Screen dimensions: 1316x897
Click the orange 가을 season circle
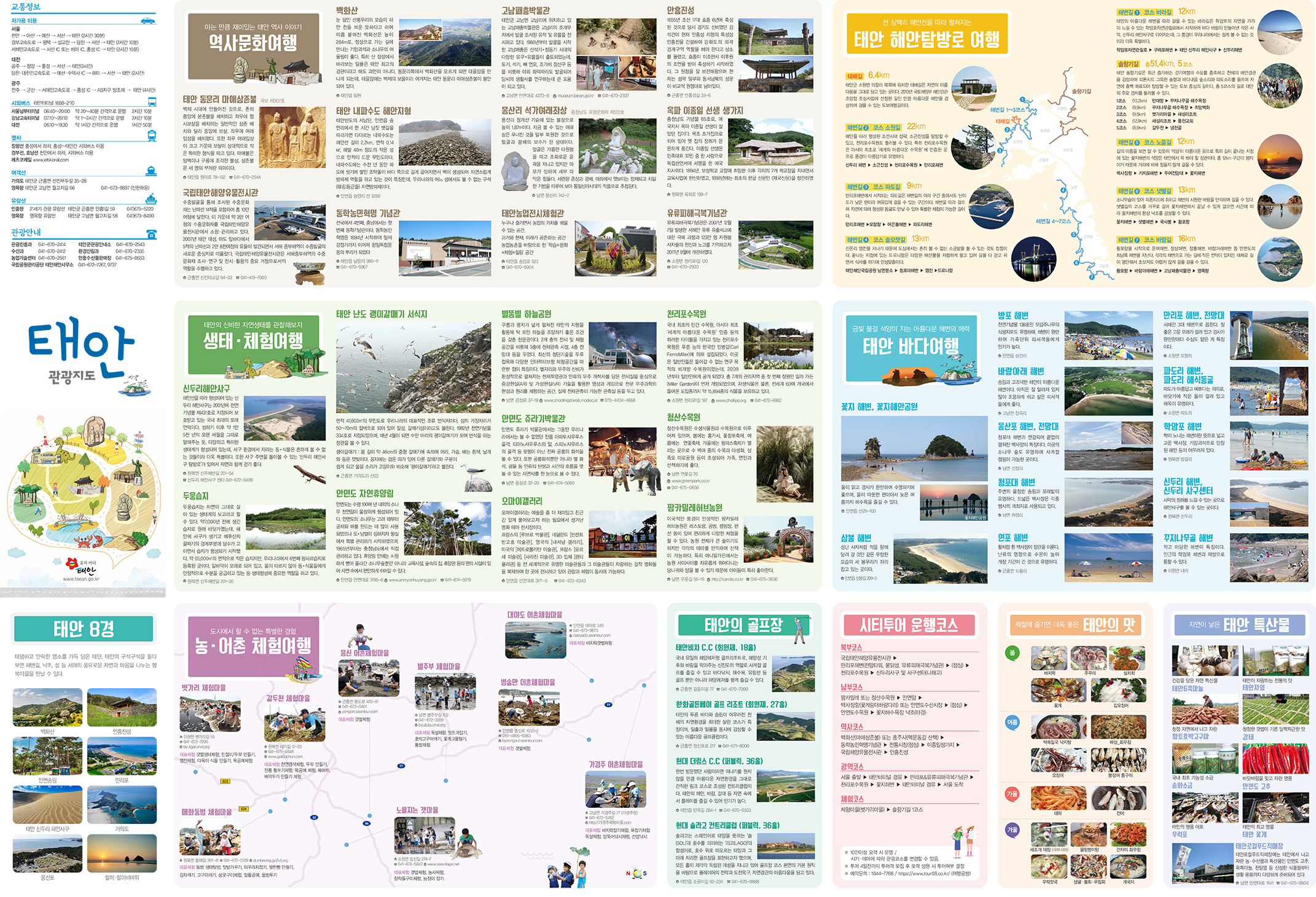1012,794
